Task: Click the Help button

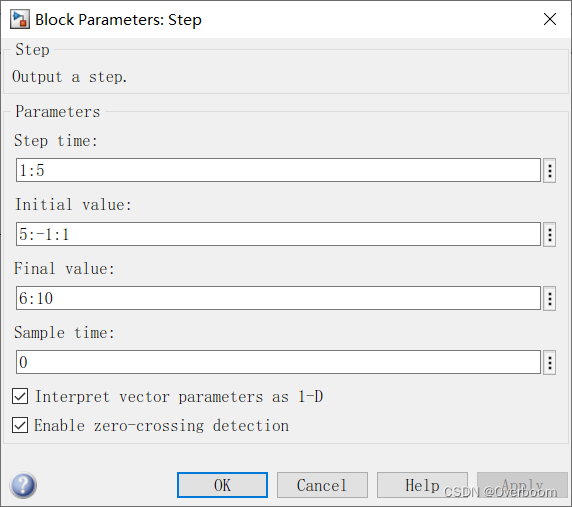Action: 422,485
